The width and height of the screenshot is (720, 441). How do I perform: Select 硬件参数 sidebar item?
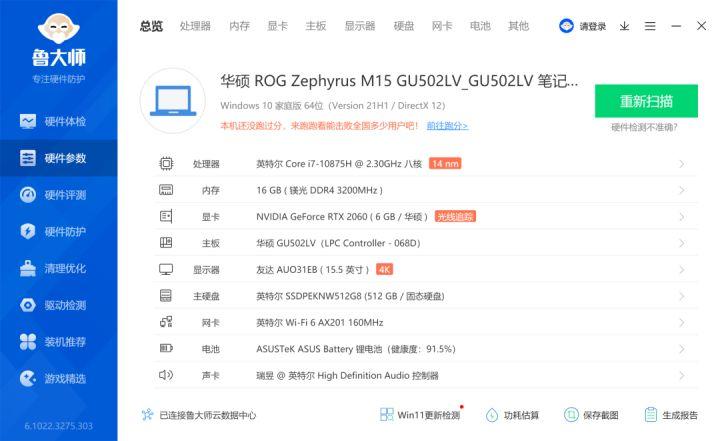click(58, 158)
